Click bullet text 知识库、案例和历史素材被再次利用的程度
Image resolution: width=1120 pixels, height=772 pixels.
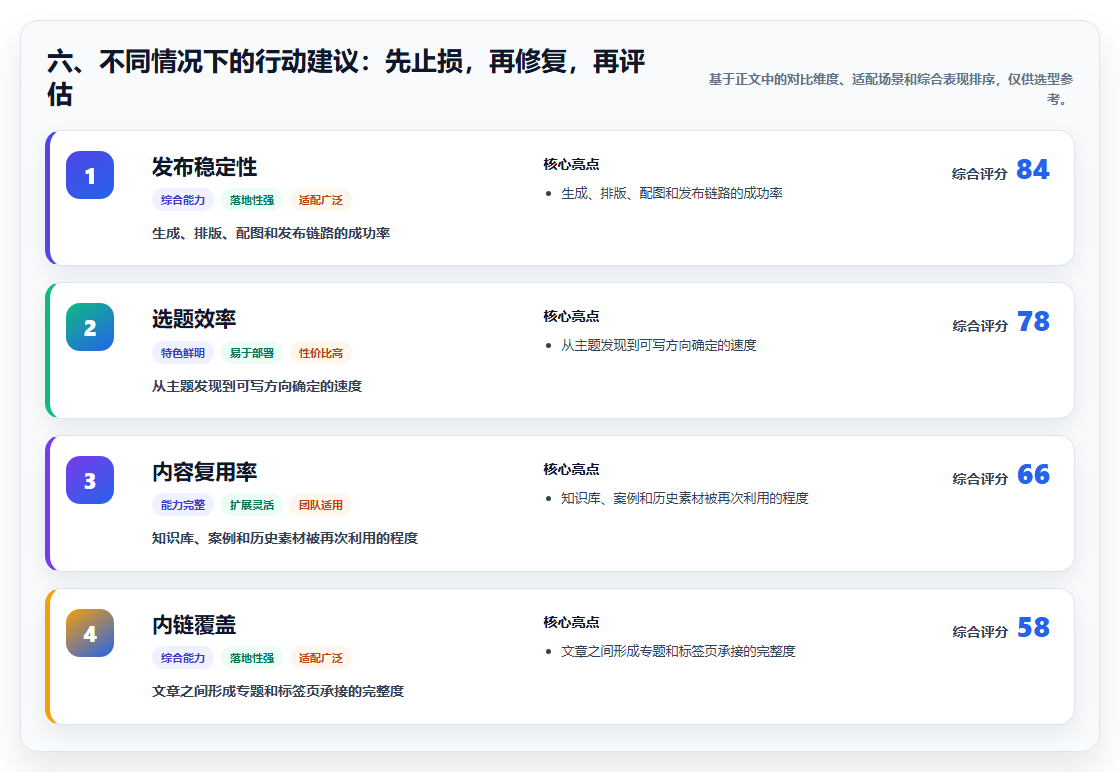pyautogui.click(x=684, y=498)
